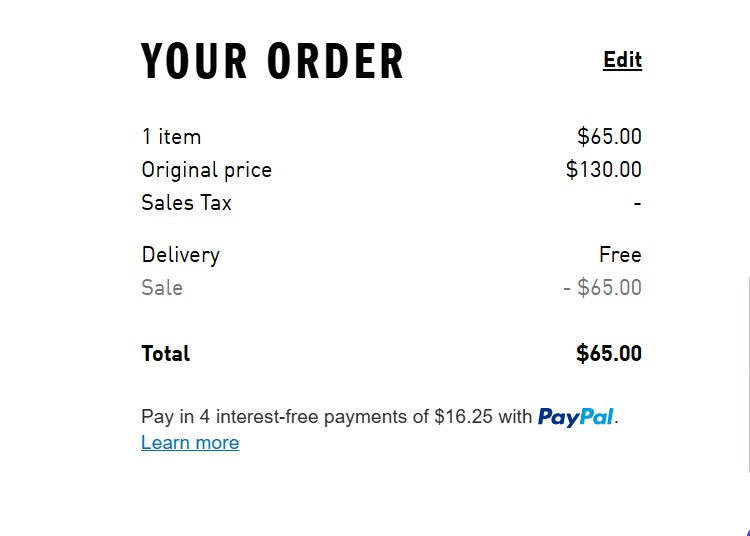
Task: Click the $16.25 installment amount
Action: pos(463,417)
